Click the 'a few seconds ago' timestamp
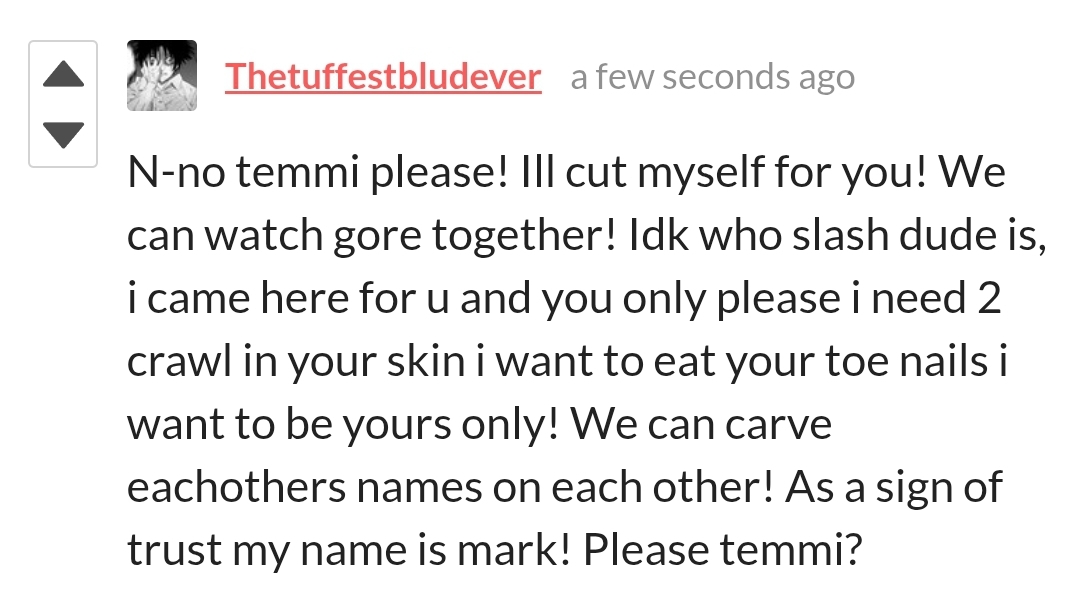 pyautogui.click(x=712, y=76)
